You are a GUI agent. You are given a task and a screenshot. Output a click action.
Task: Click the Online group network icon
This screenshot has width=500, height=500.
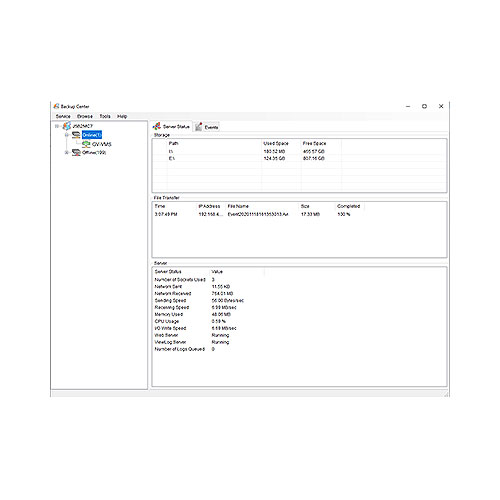(76, 135)
